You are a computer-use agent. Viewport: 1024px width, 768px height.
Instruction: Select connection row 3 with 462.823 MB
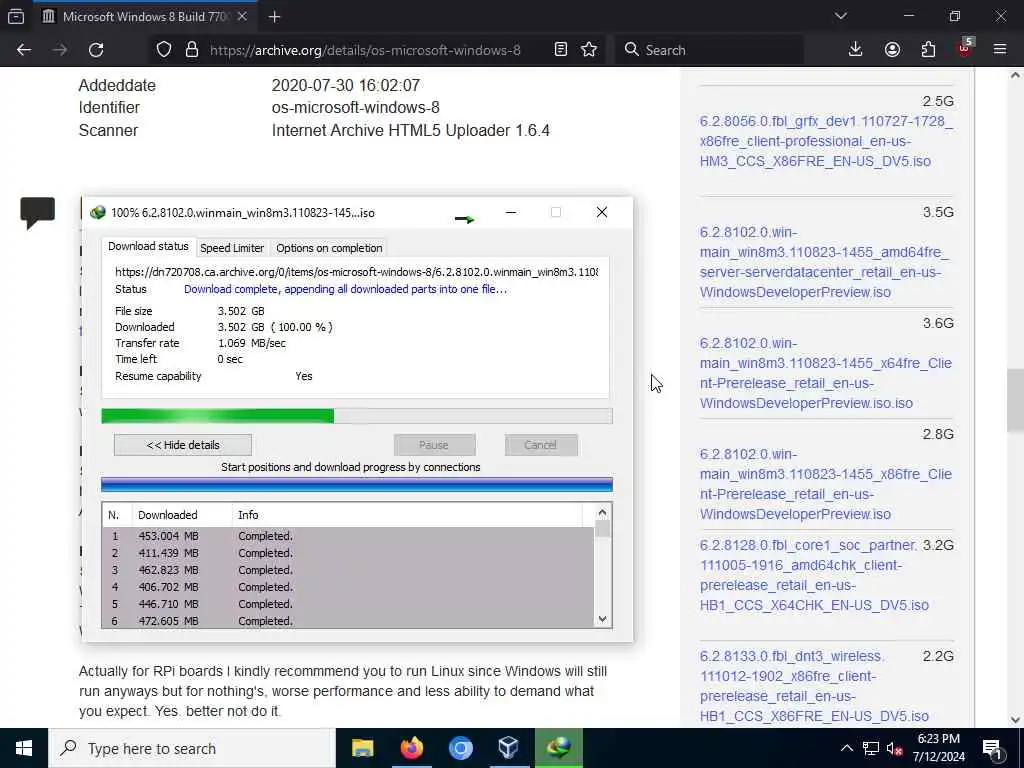click(x=349, y=569)
